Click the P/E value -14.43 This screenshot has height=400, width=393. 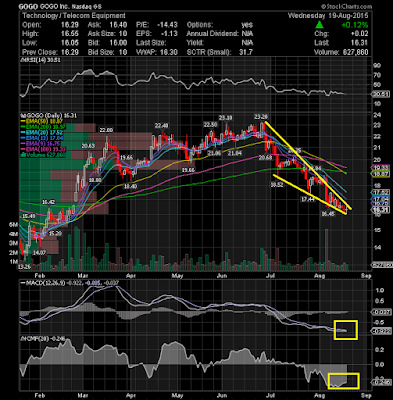pyautogui.click(x=168, y=25)
